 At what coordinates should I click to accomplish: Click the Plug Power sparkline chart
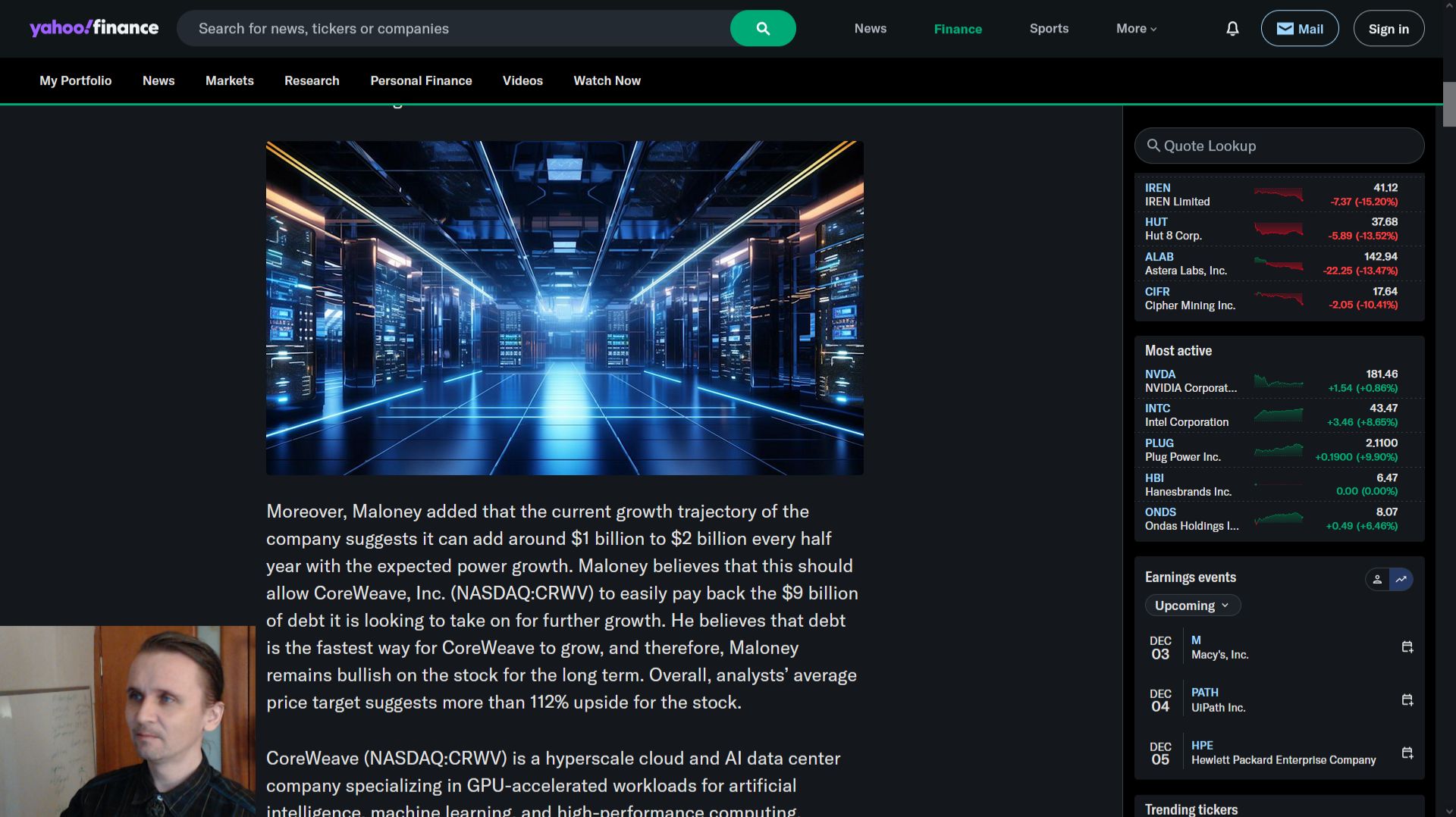[1279, 449]
